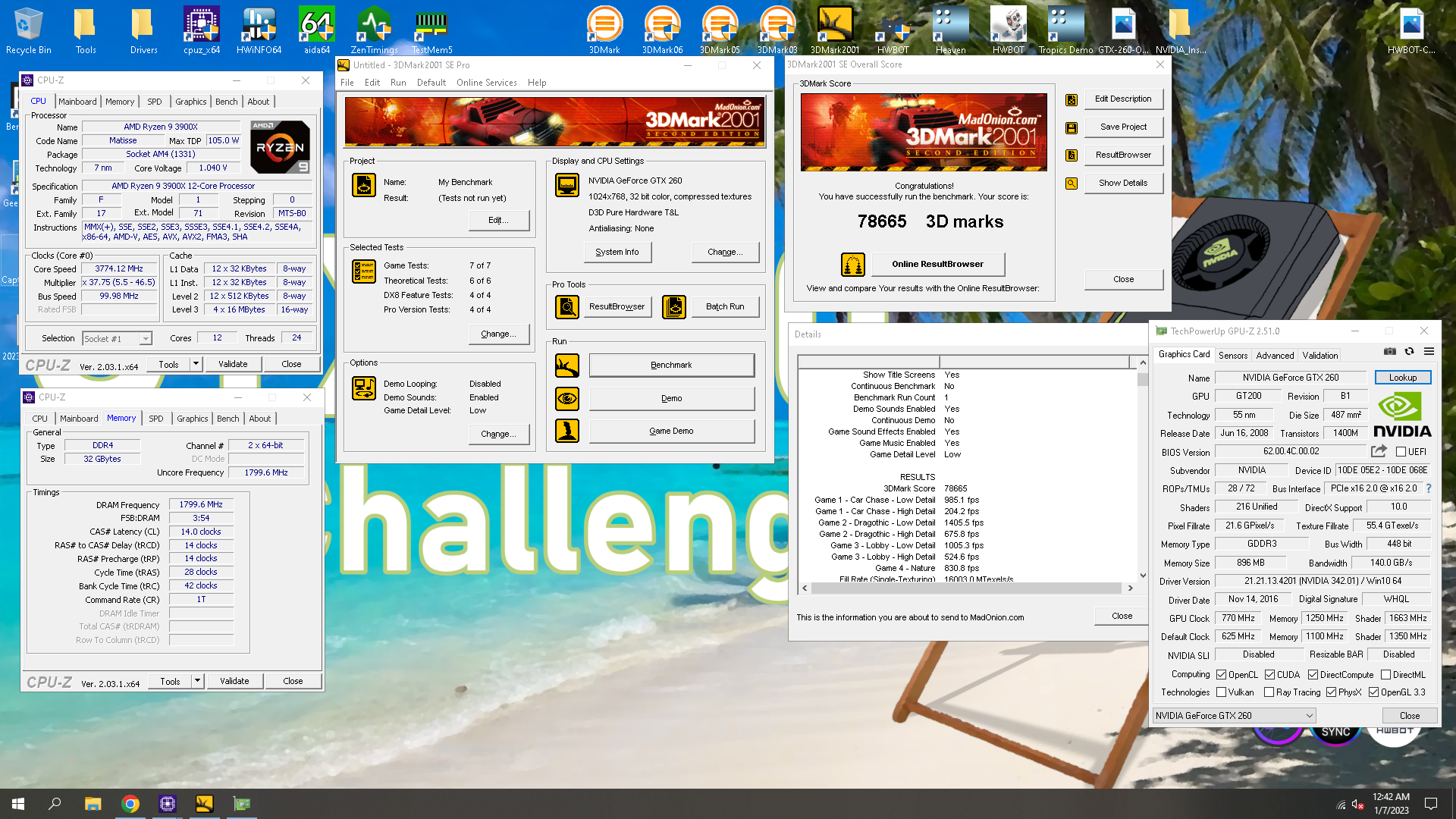This screenshot has height=819, width=1456.
Task: Click System Info button in 3DMark2001
Action: 617,253
